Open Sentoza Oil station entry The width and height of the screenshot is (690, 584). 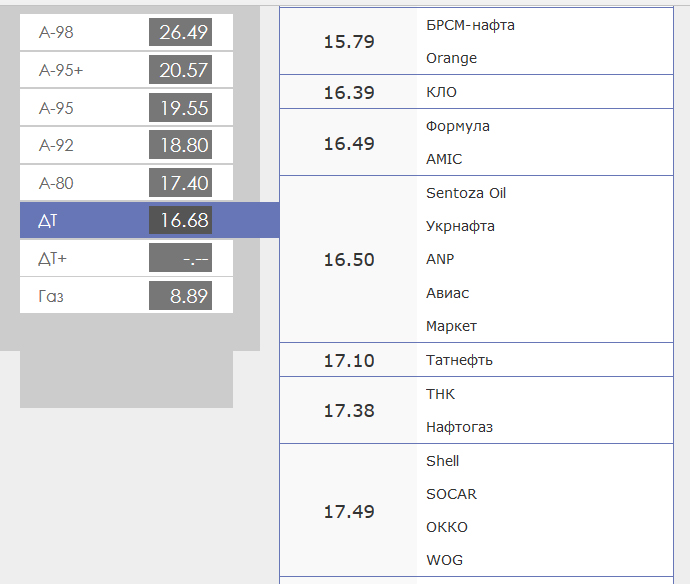click(x=466, y=193)
